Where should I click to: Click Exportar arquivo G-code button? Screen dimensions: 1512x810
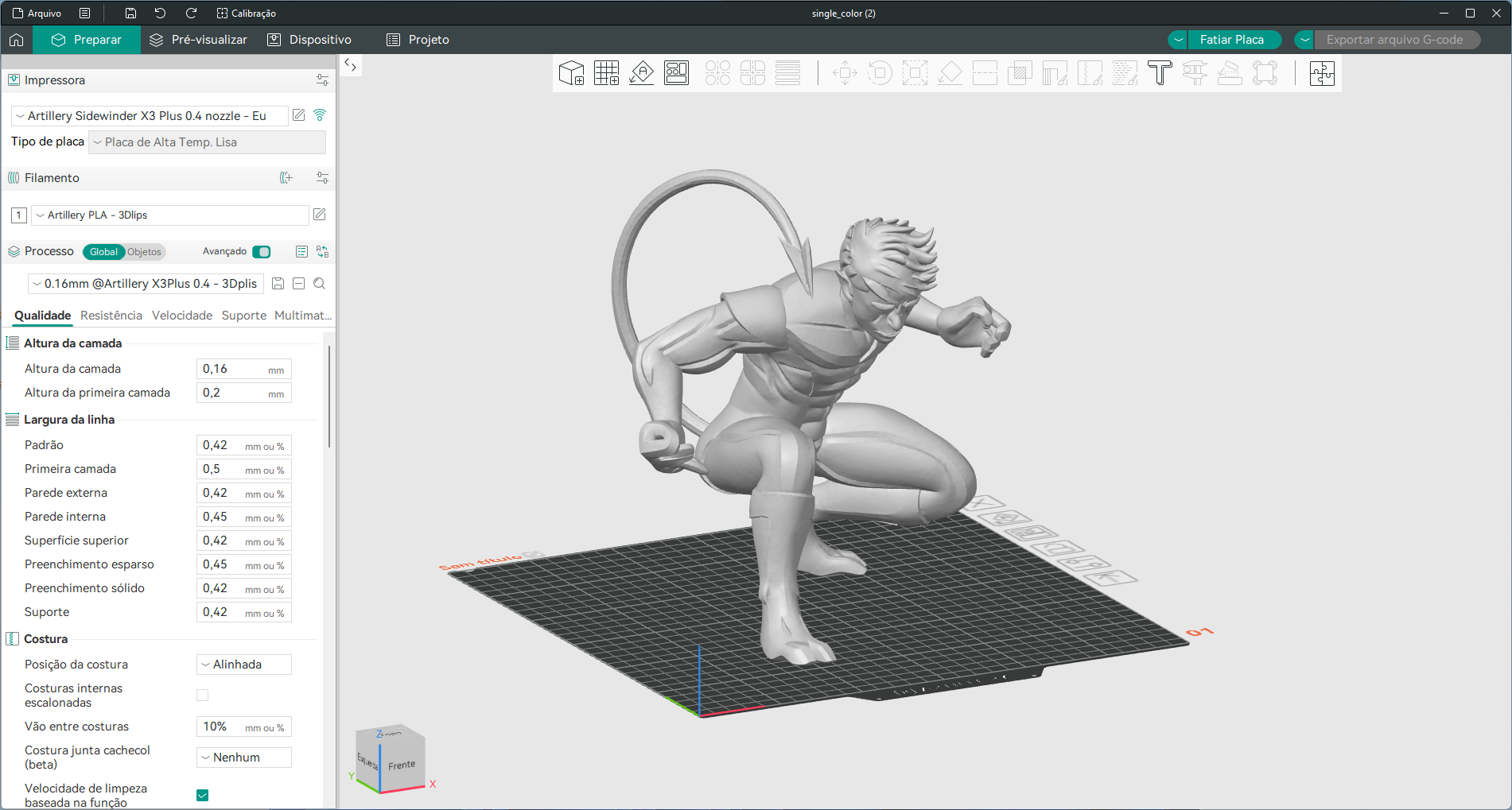pos(1395,40)
